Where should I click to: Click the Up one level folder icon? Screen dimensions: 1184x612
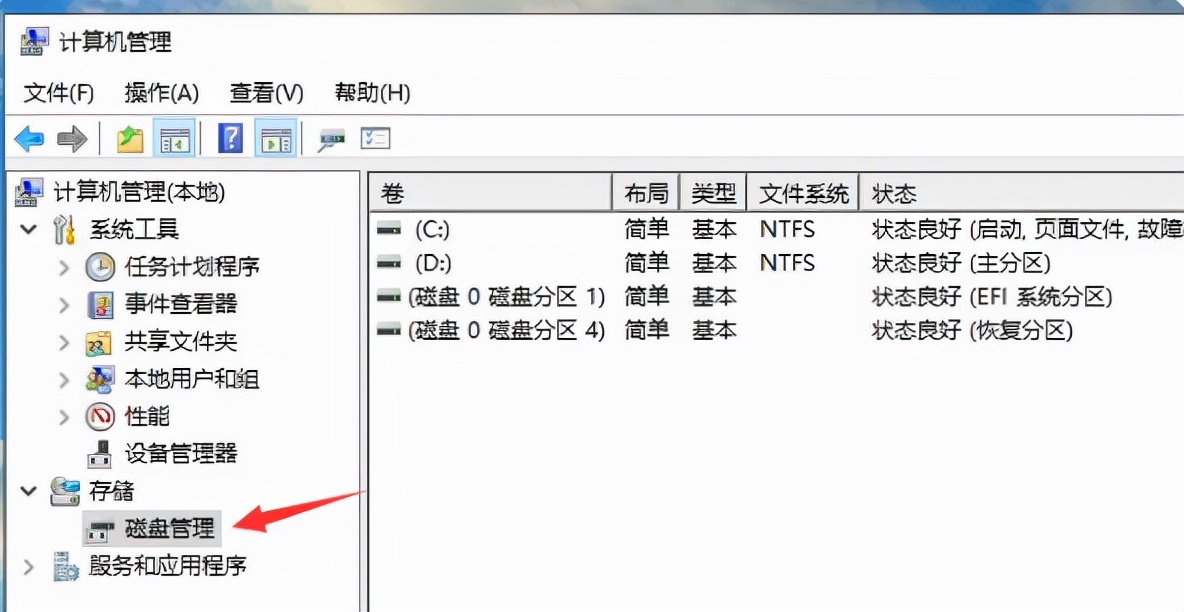pos(128,138)
